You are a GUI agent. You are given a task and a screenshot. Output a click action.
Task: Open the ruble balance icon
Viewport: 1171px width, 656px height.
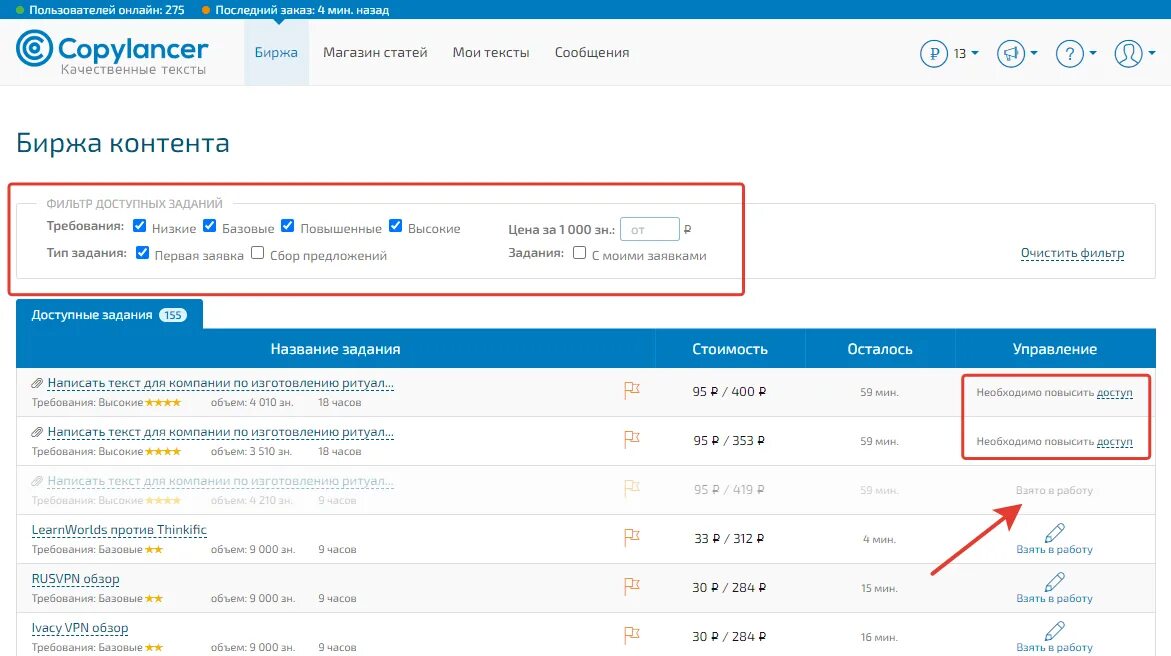point(934,53)
